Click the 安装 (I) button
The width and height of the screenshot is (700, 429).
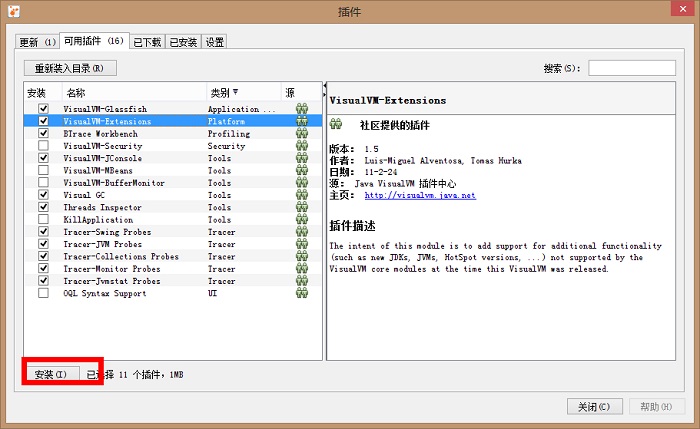click(x=53, y=374)
